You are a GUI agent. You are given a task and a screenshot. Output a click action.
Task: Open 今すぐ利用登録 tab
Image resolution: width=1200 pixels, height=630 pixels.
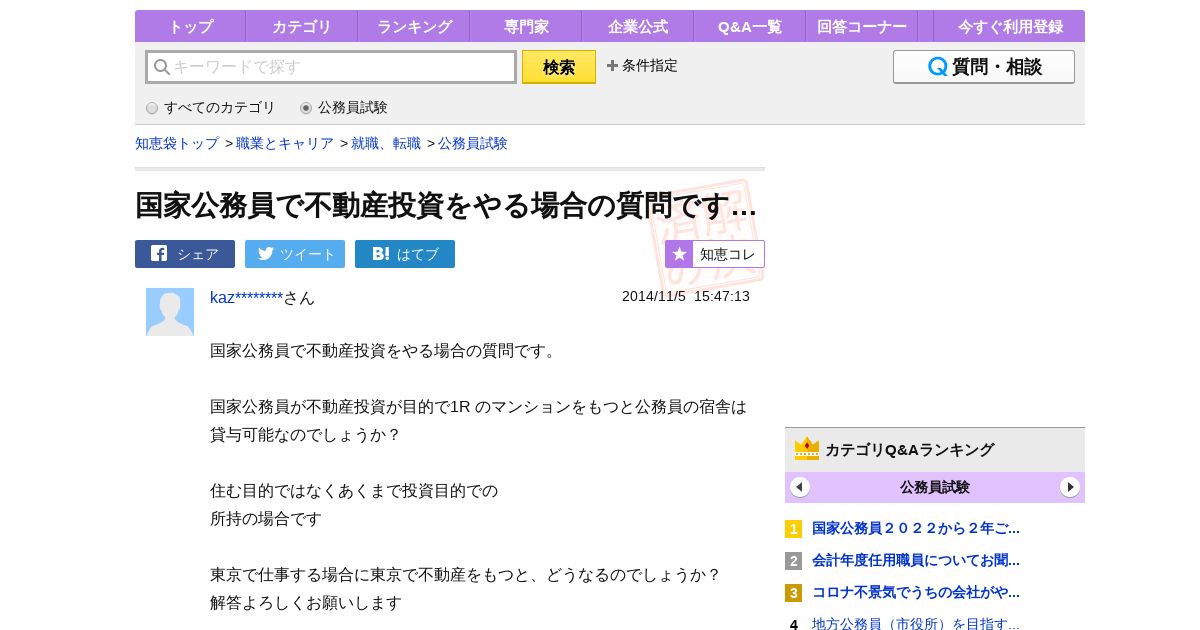1010,27
